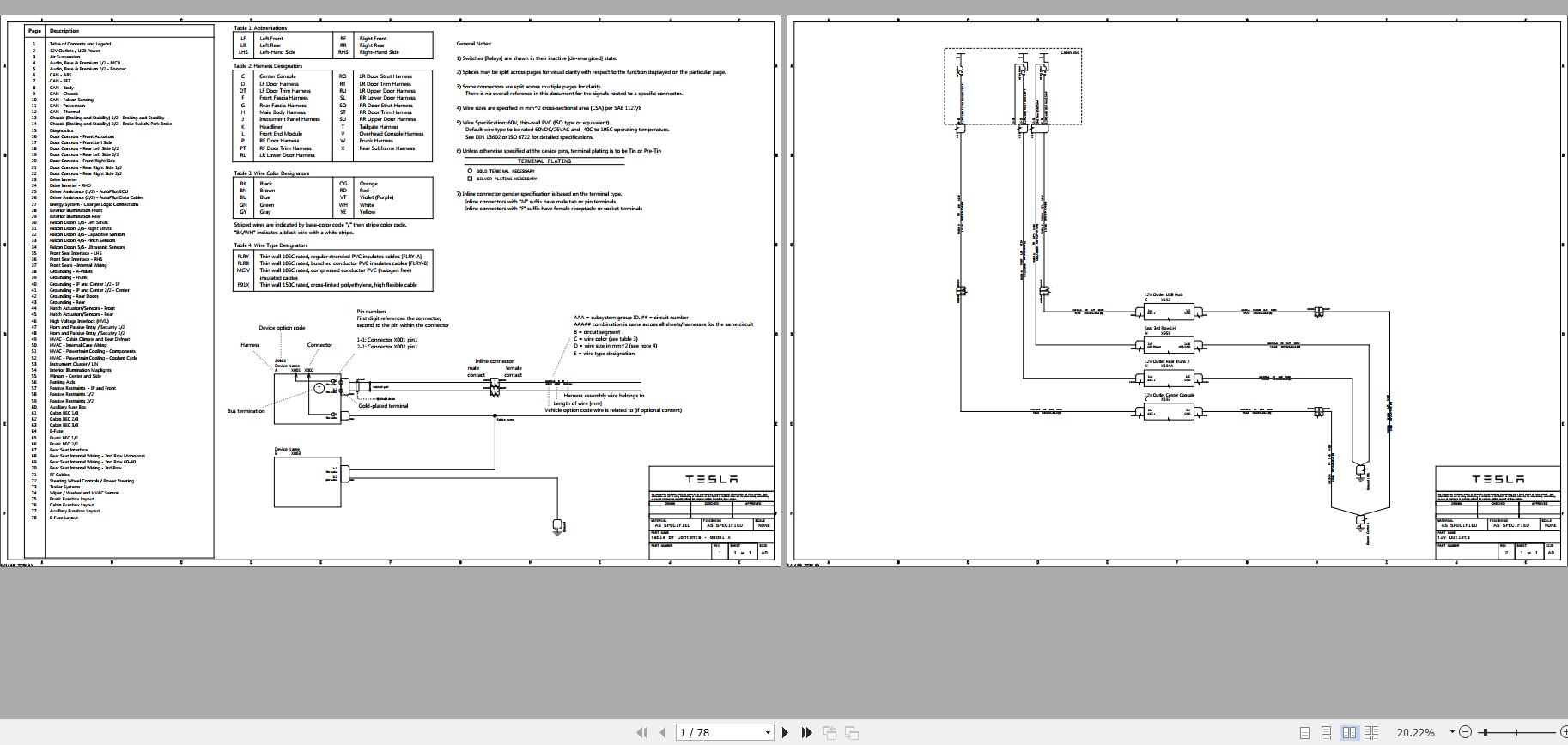
Task: Select the "RF Cables" contents row
Action: click(59, 475)
